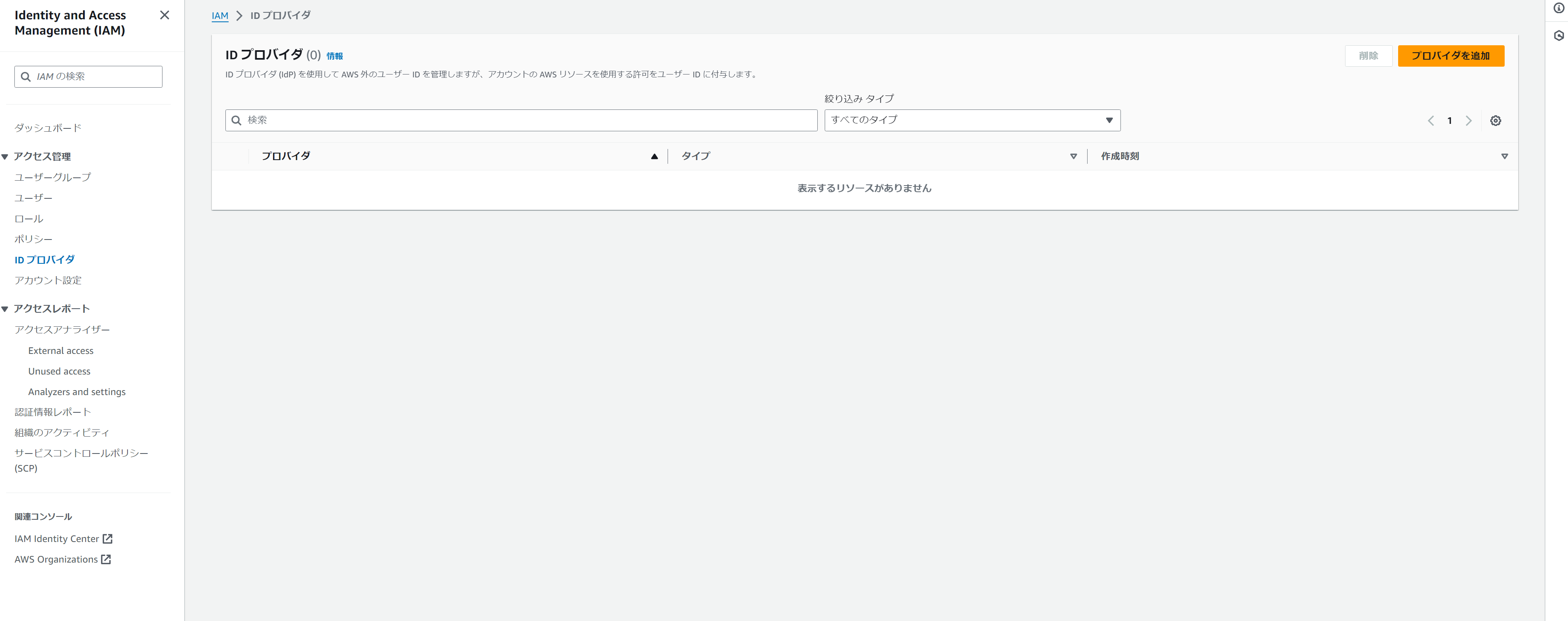Close the IAM navigation sidebar
The width and height of the screenshot is (1568, 621).
pyautogui.click(x=164, y=15)
